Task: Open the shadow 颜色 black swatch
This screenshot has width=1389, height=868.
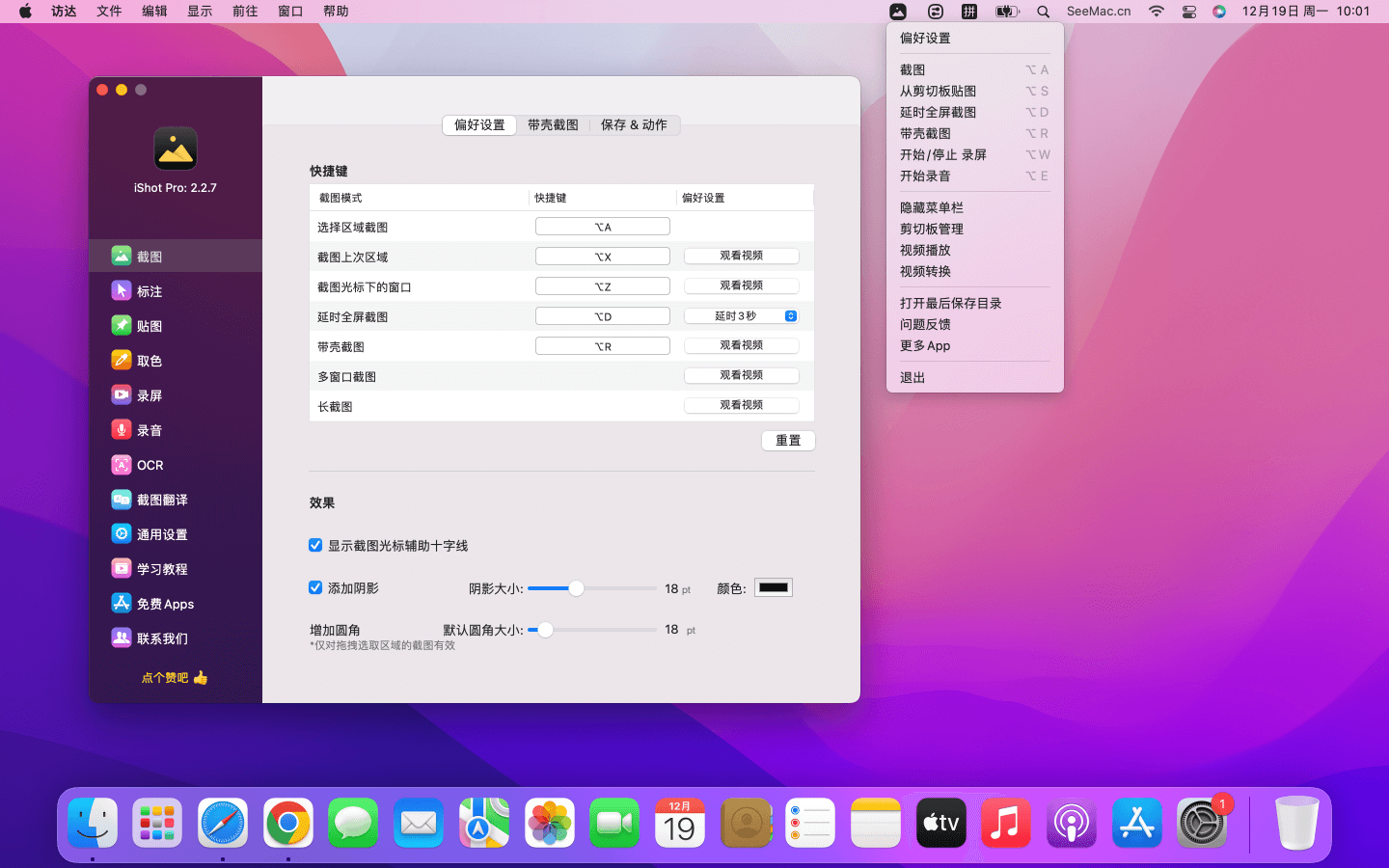Action: (774, 587)
